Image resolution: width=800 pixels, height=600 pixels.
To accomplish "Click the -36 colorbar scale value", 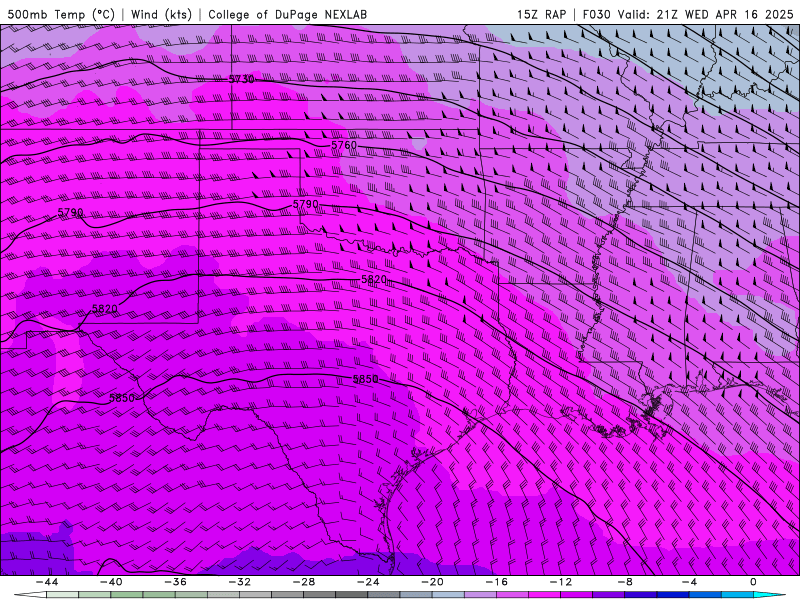I will 175,582.
